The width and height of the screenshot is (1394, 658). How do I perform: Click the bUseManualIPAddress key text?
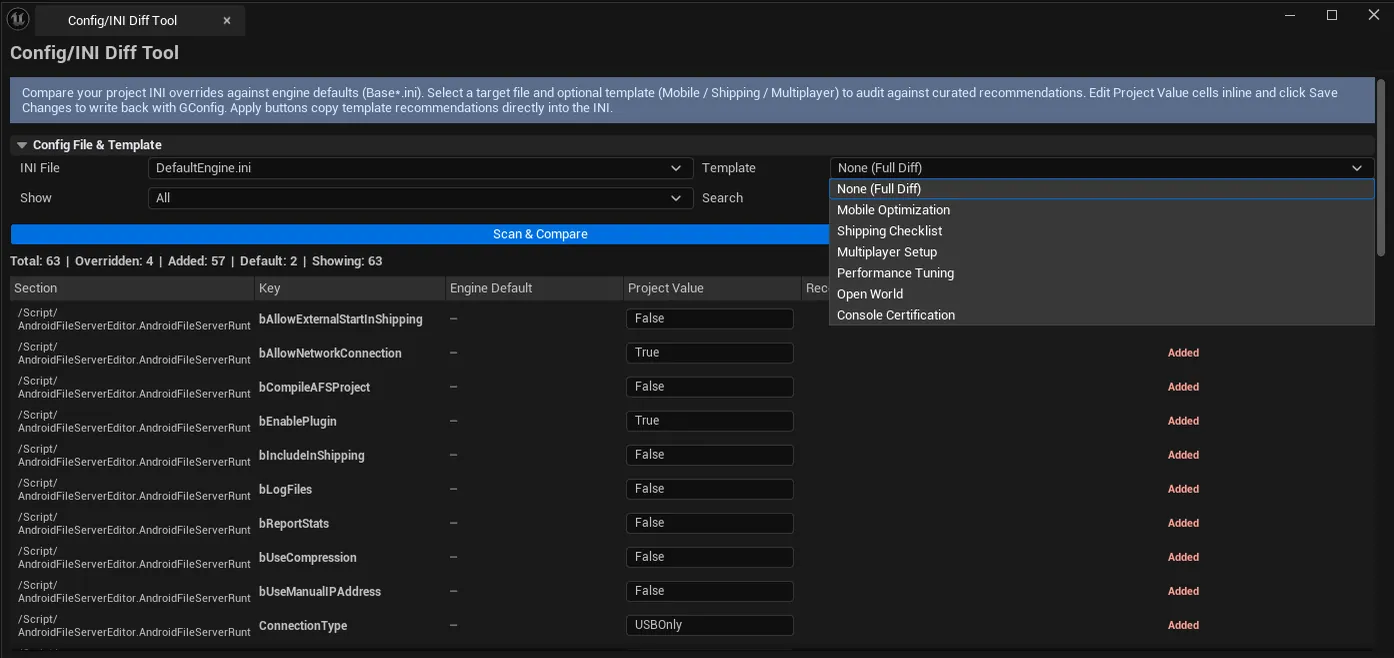pos(320,591)
